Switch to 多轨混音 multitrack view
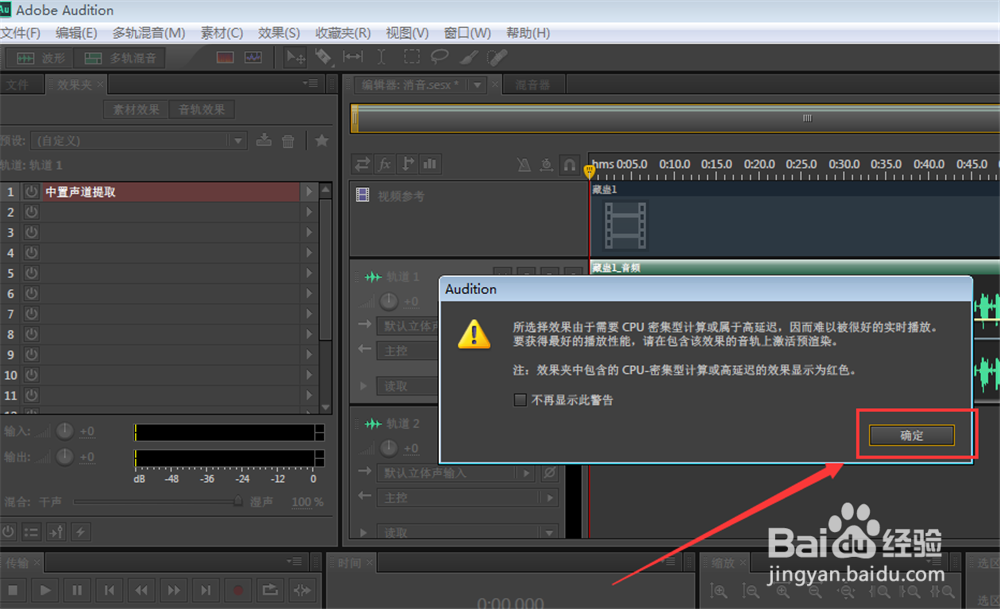The height and width of the screenshot is (609, 1000). 120,58
